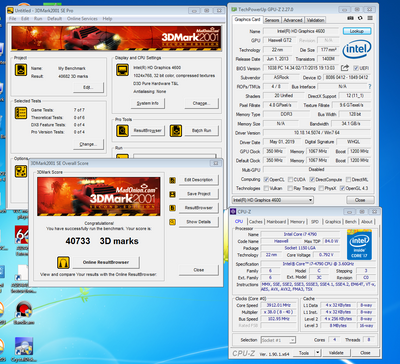The height and width of the screenshot is (364, 400).
Task: Toggle the Ray Tracing checkbox
Action: point(291,188)
